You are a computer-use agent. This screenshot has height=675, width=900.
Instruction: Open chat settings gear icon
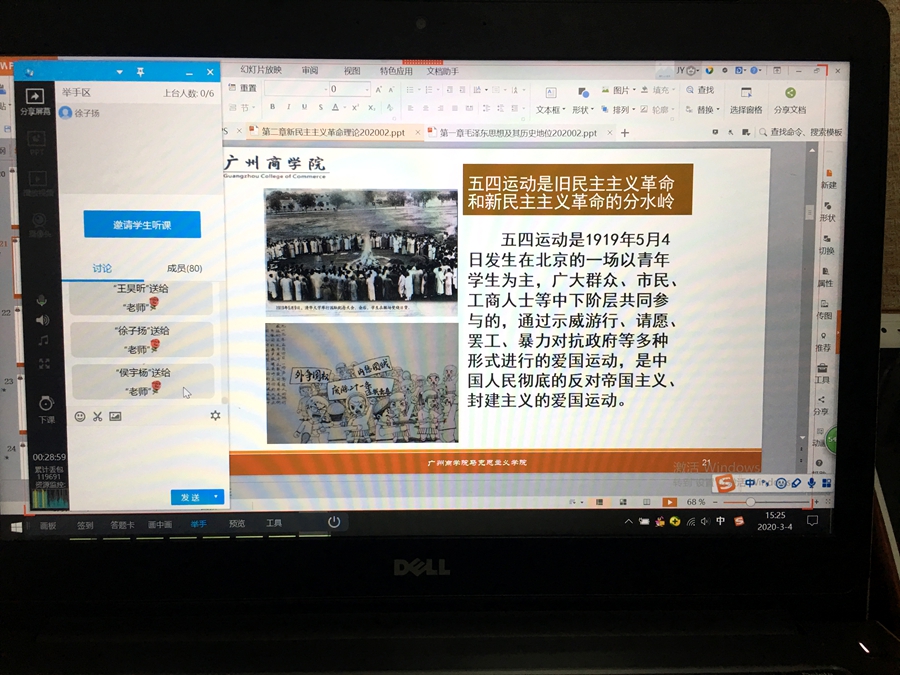click(215, 415)
